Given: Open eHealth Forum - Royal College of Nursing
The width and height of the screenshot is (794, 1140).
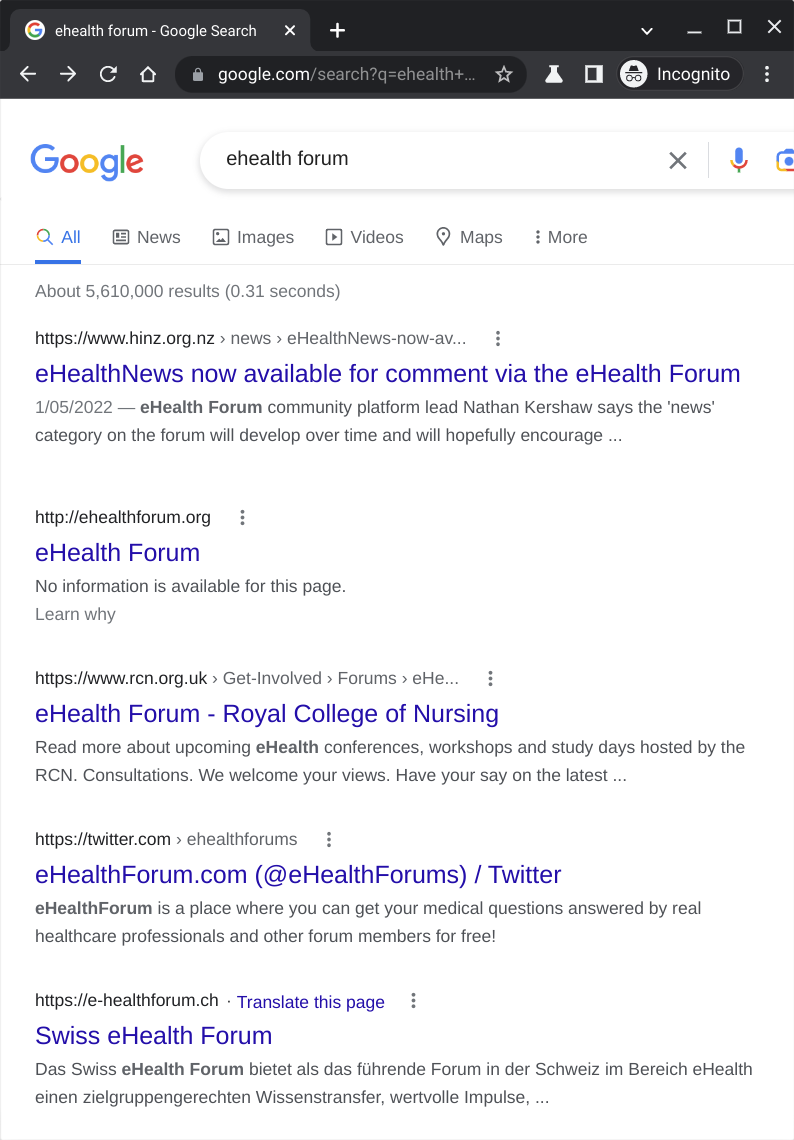Looking at the screenshot, I should [x=266, y=713].
